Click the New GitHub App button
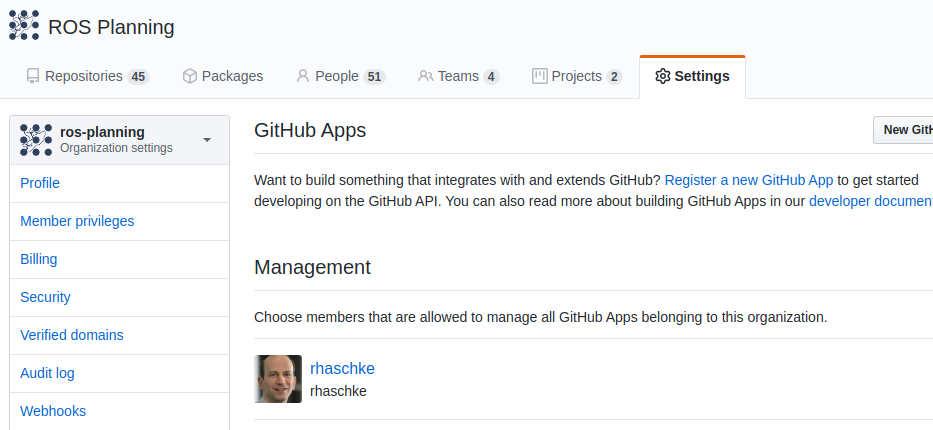This screenshot has height=430, width=933. (903, 130)
